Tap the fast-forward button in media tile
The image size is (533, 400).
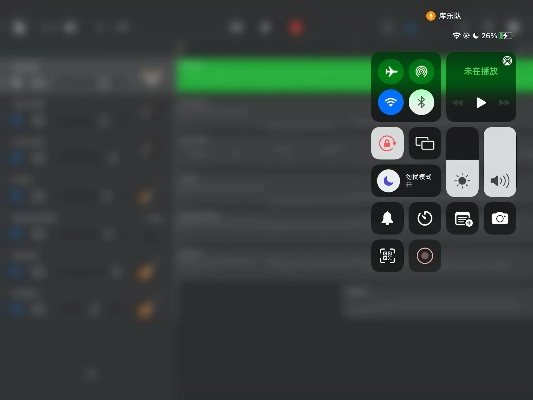(x=504, y=103)
